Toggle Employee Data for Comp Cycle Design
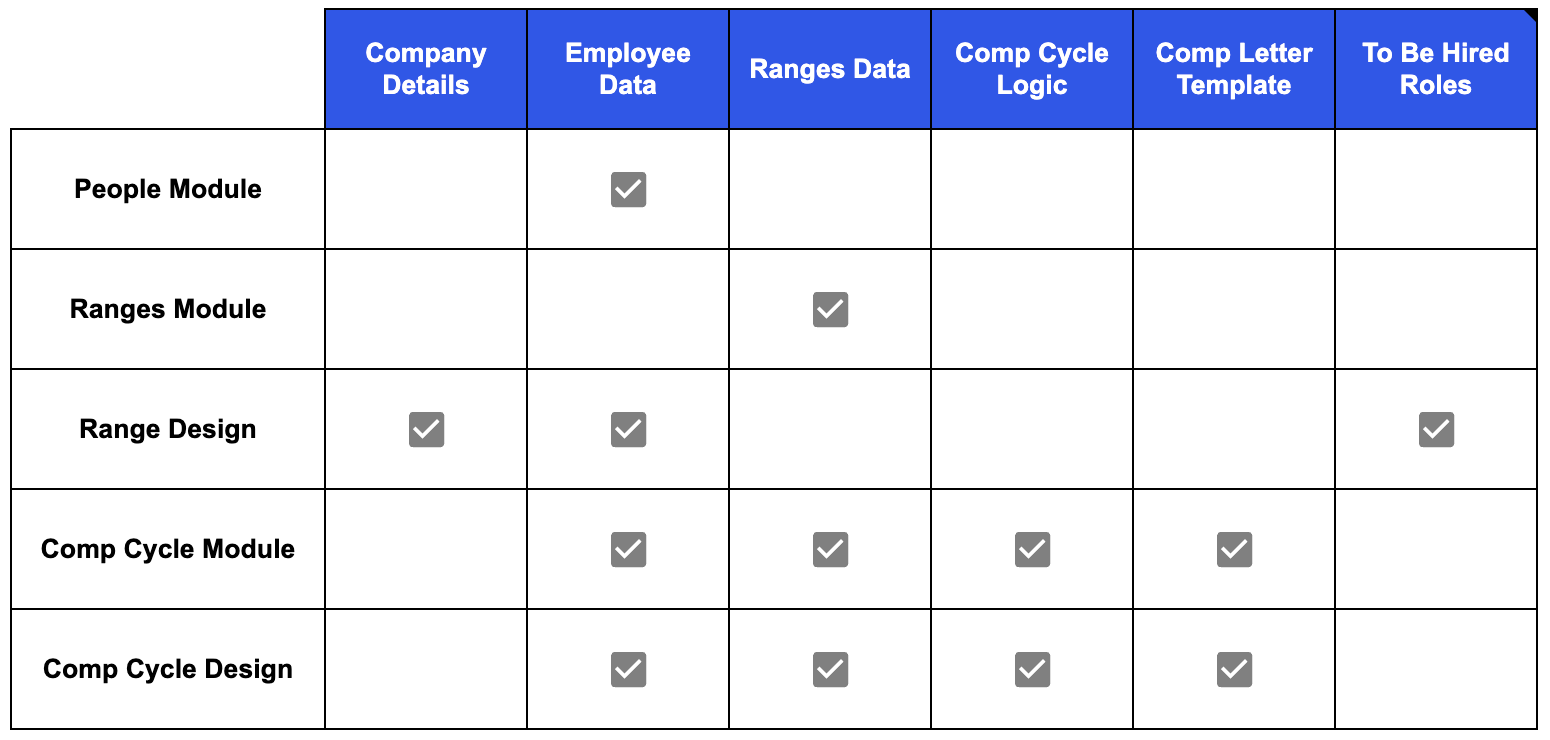 coord(628,669)
